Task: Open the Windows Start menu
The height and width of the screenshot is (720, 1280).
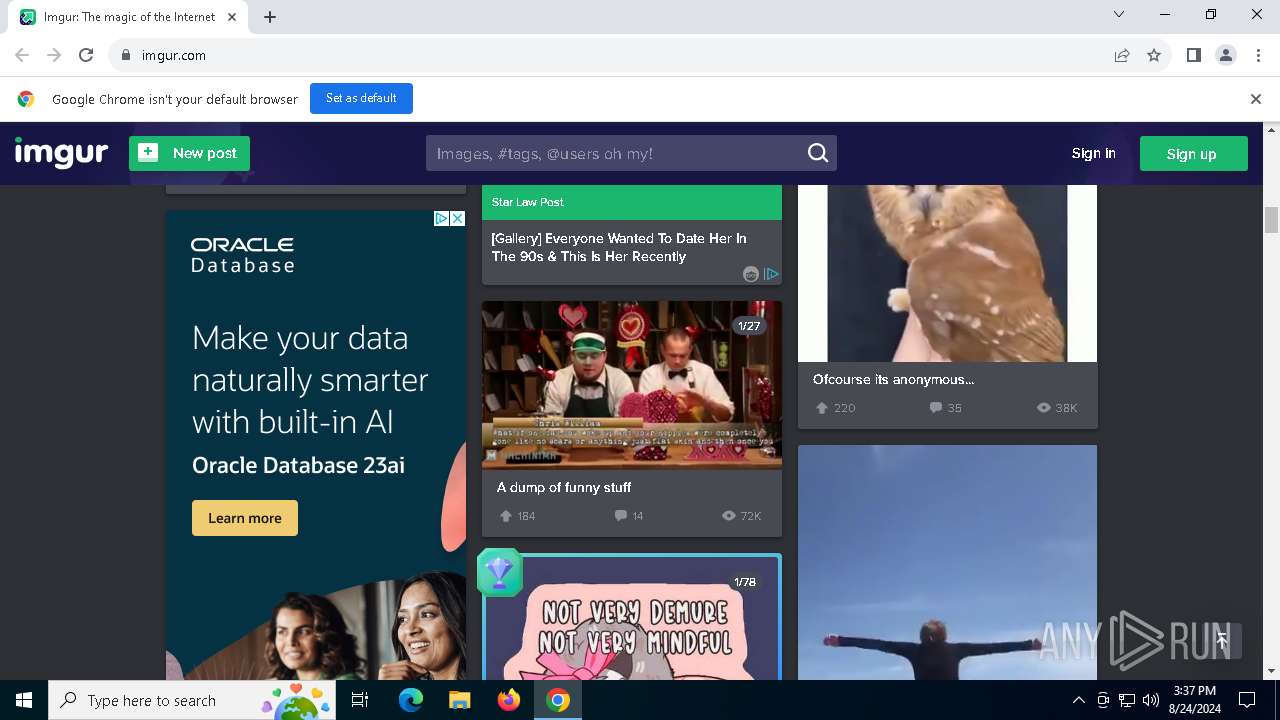Action: click(24, 700)
